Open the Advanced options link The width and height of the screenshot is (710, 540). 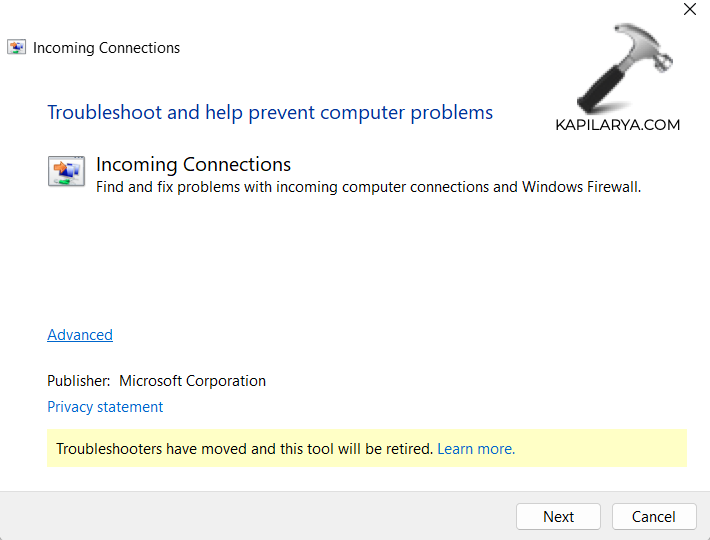[80, 335]
